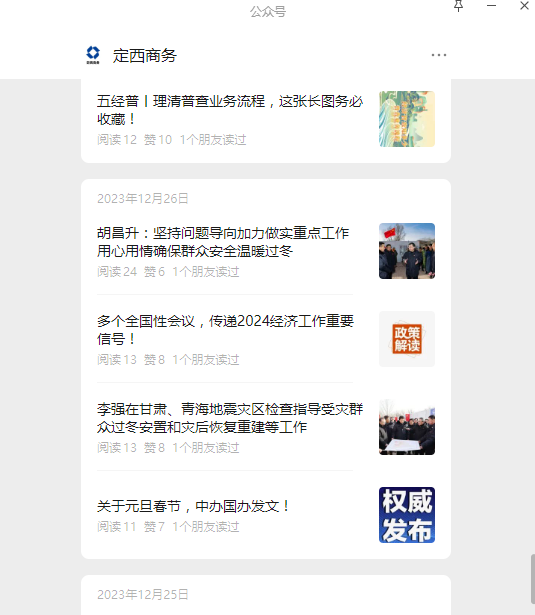Image resolution: width=535 pixels, height=615 pixels.
Task: Open the 权威发布 thumbnail image
Action: point(407,515)
